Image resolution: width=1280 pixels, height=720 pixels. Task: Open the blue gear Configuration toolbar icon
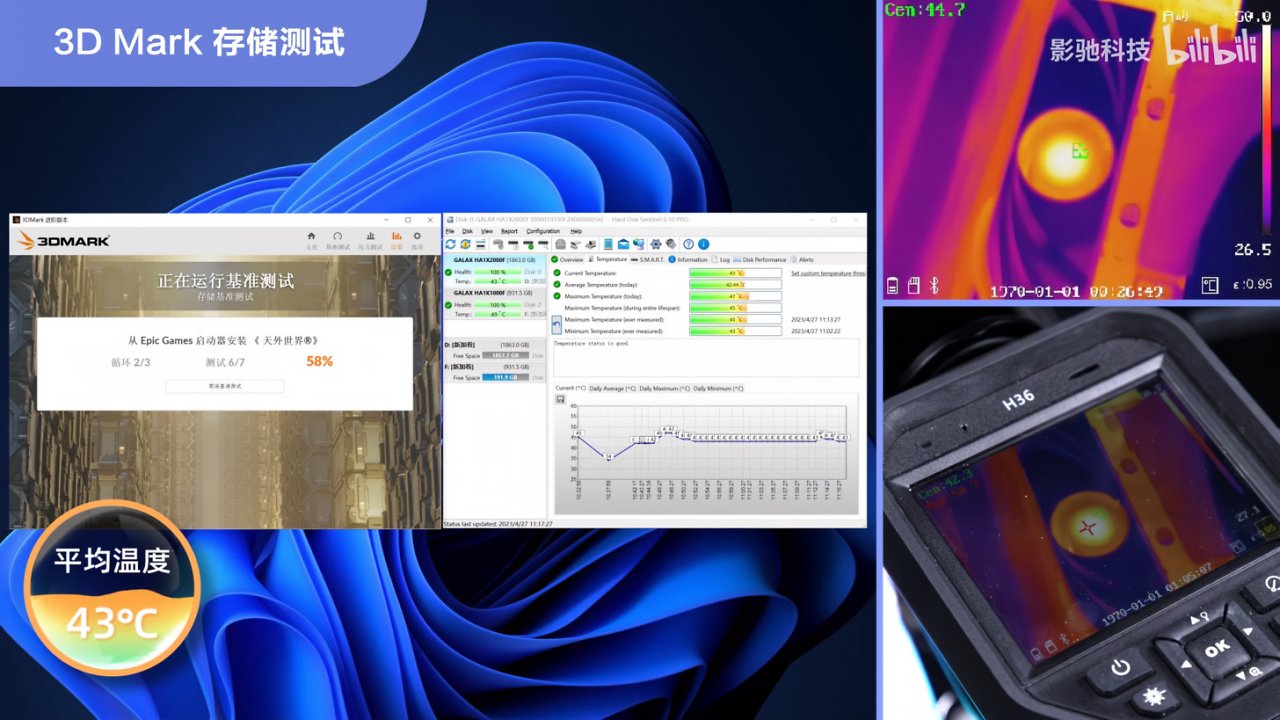pyautogui.click(x=656, y=244)
